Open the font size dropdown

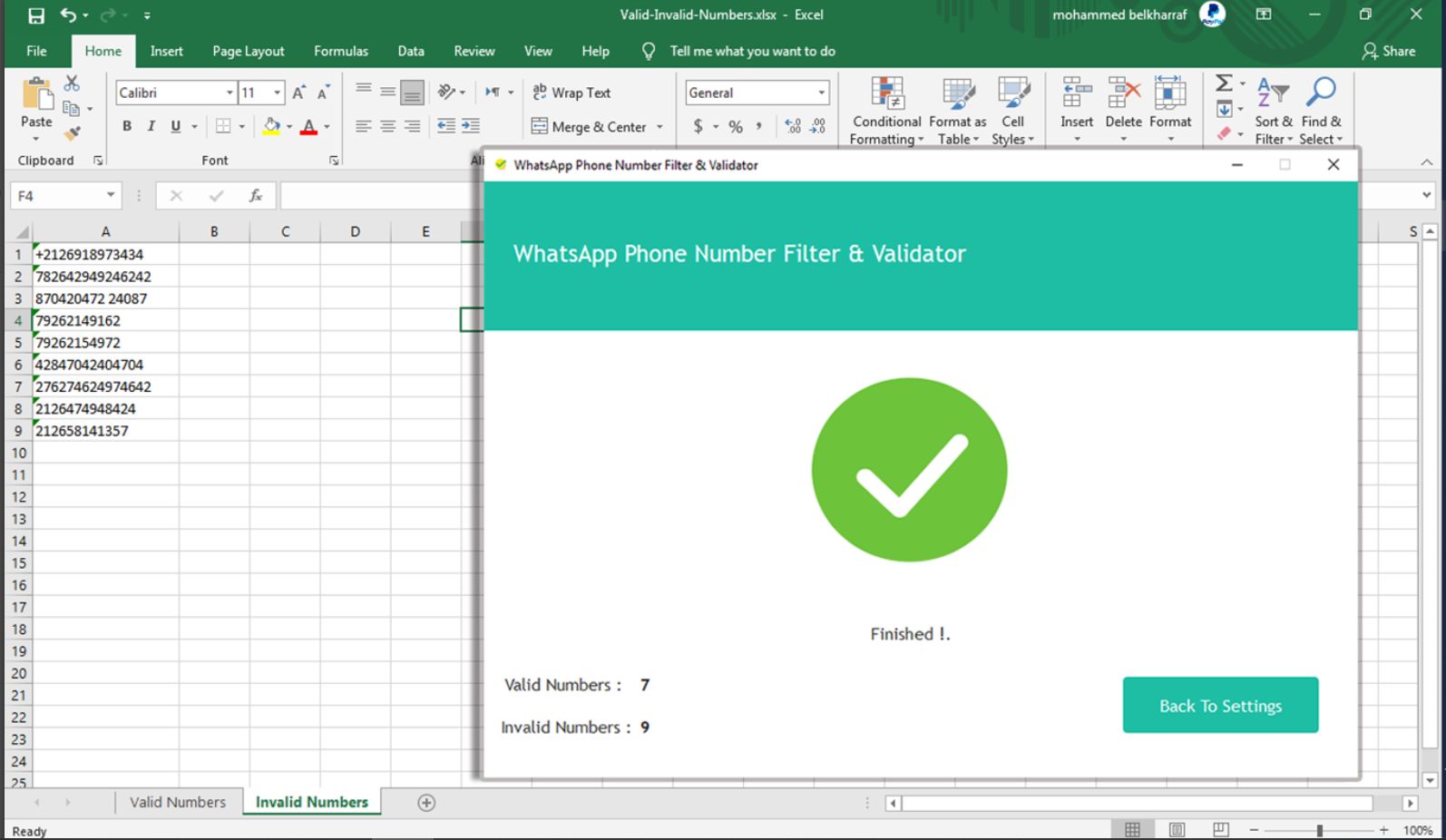click(x=278, y=93)
